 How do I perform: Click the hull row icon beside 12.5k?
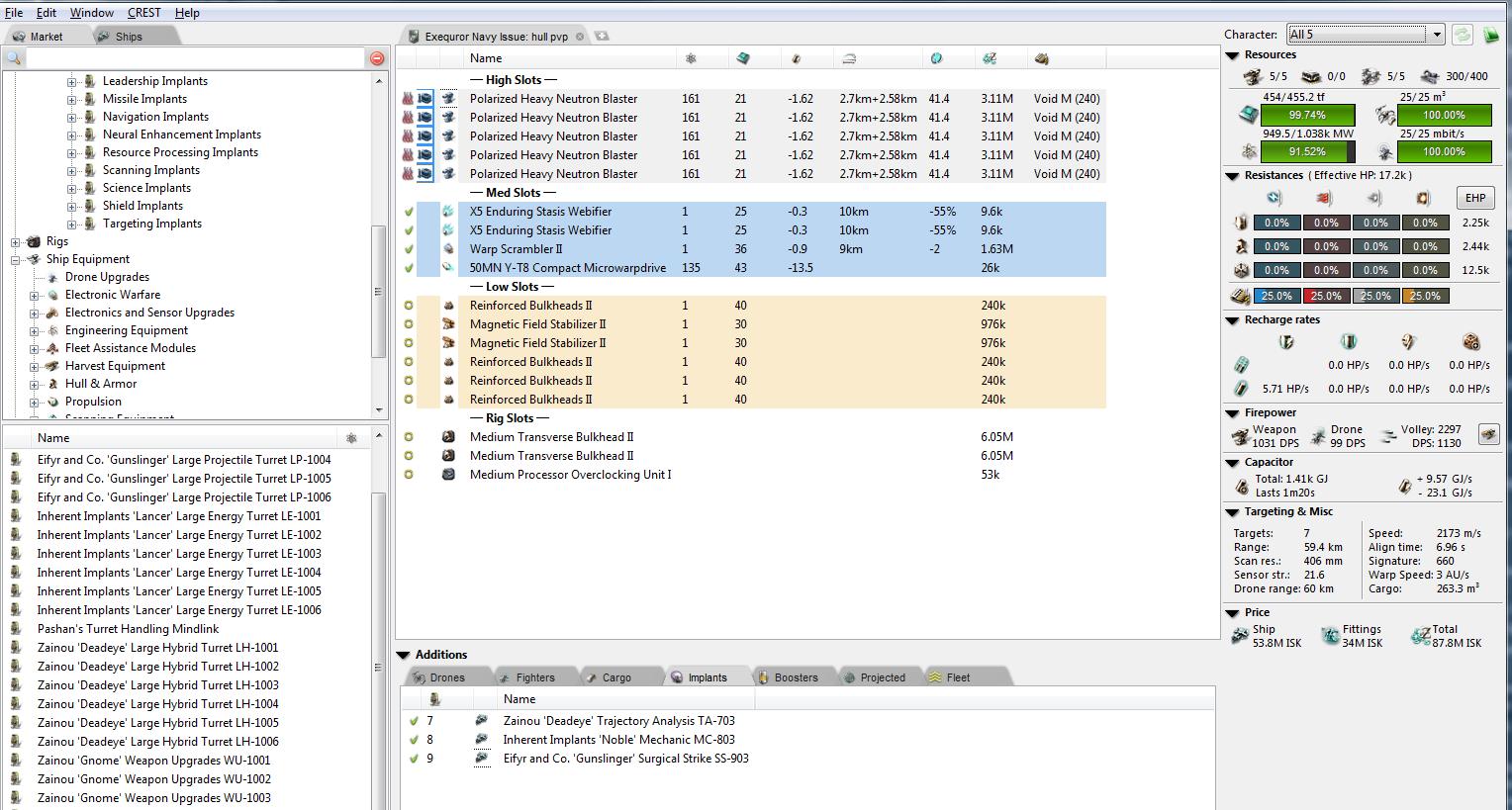[1241, 270]
